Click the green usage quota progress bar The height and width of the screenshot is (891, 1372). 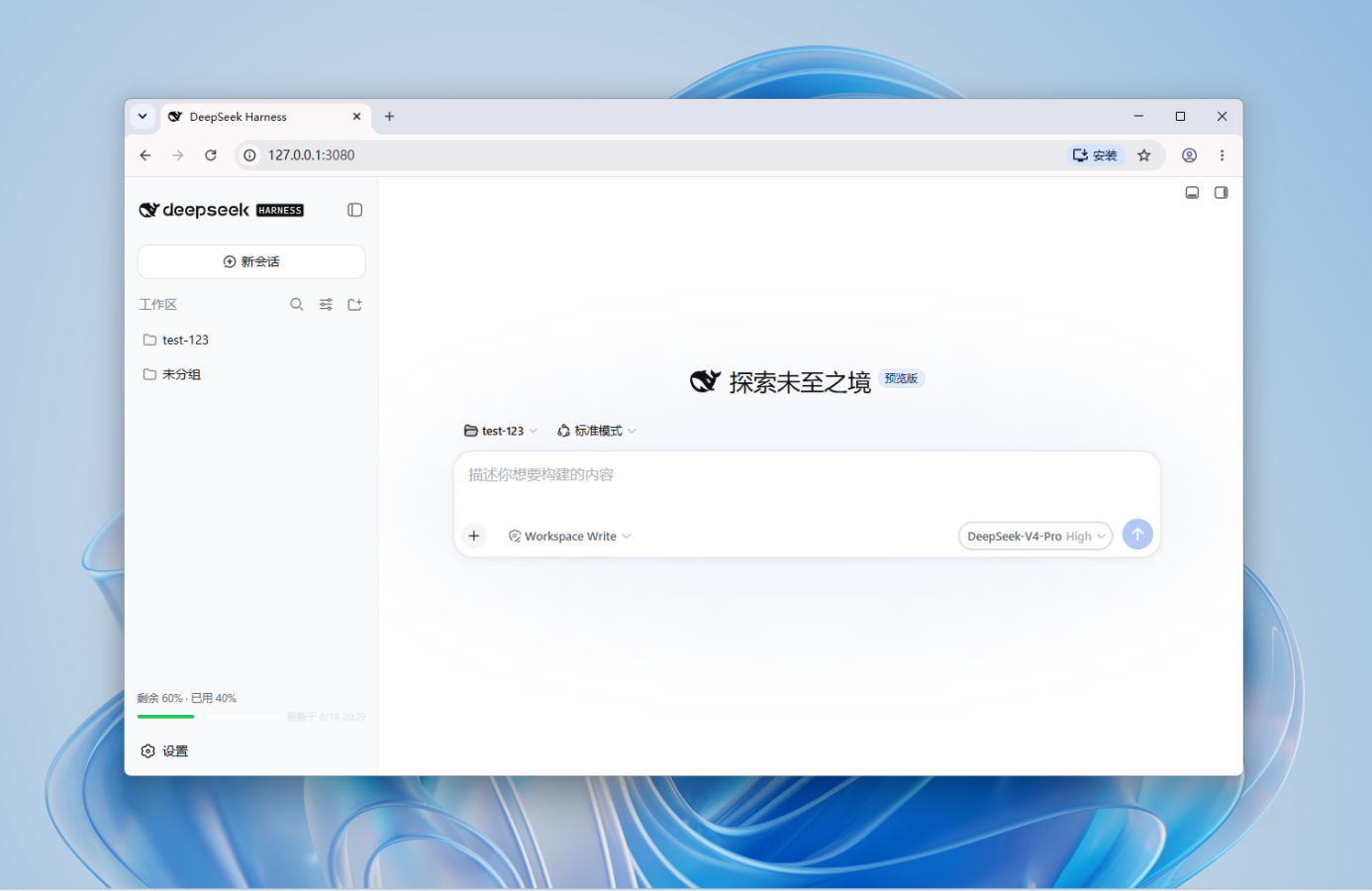209,716
